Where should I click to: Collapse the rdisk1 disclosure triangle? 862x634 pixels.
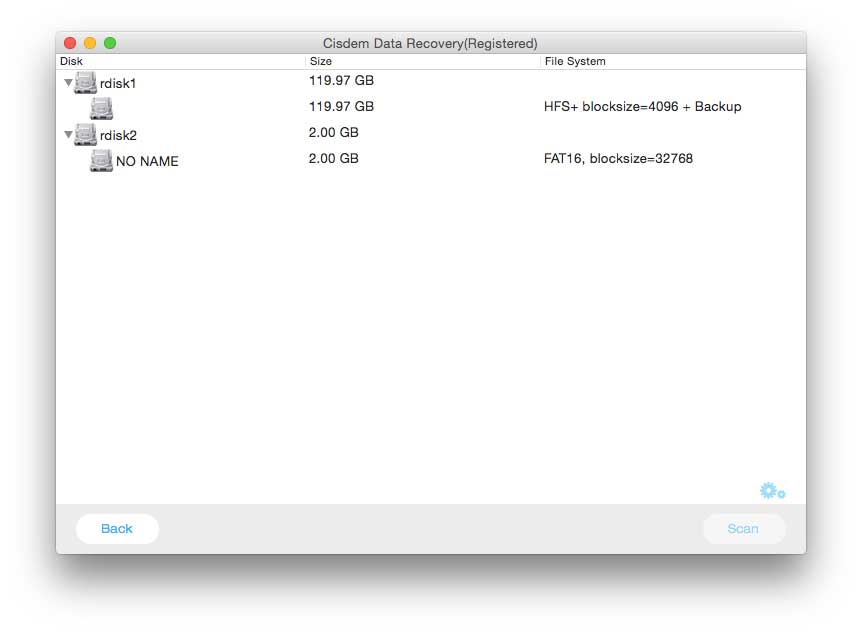coord(68,82)
